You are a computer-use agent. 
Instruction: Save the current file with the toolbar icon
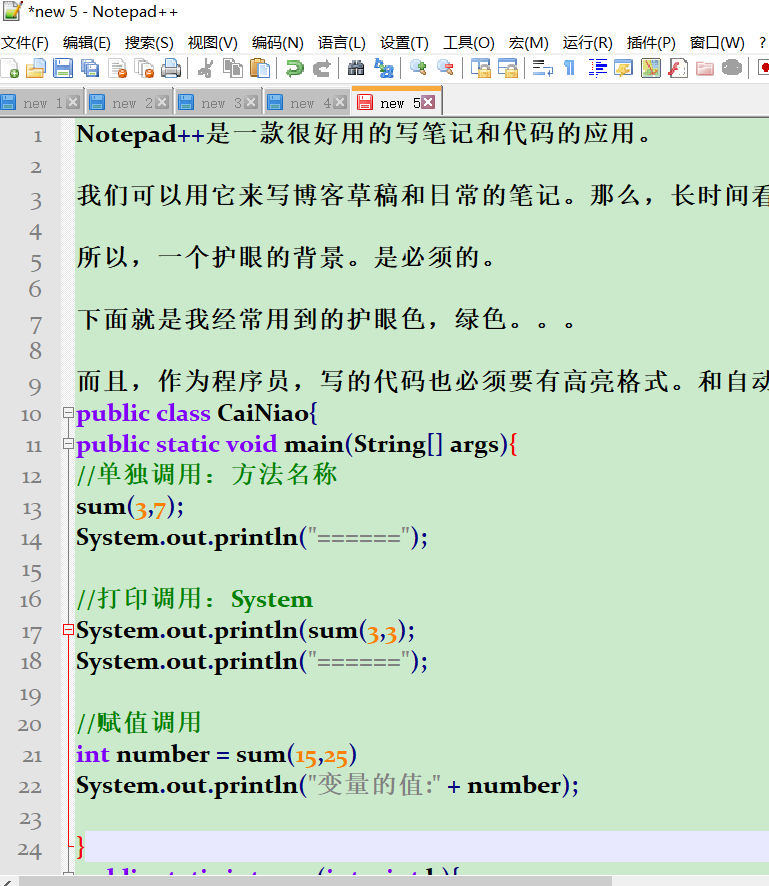click(x=63, y=68)
